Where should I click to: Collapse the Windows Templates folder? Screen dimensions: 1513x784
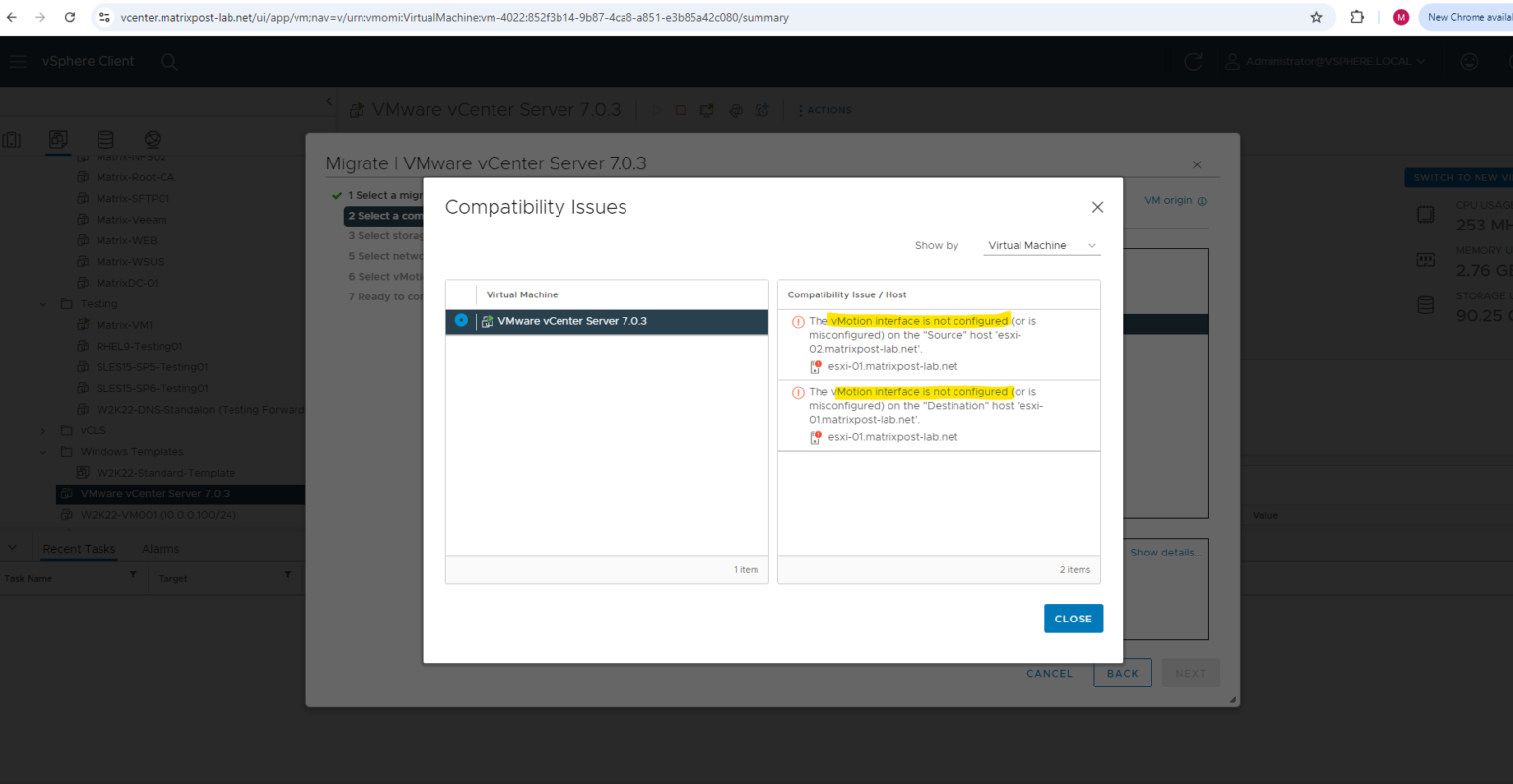point(41,451)
